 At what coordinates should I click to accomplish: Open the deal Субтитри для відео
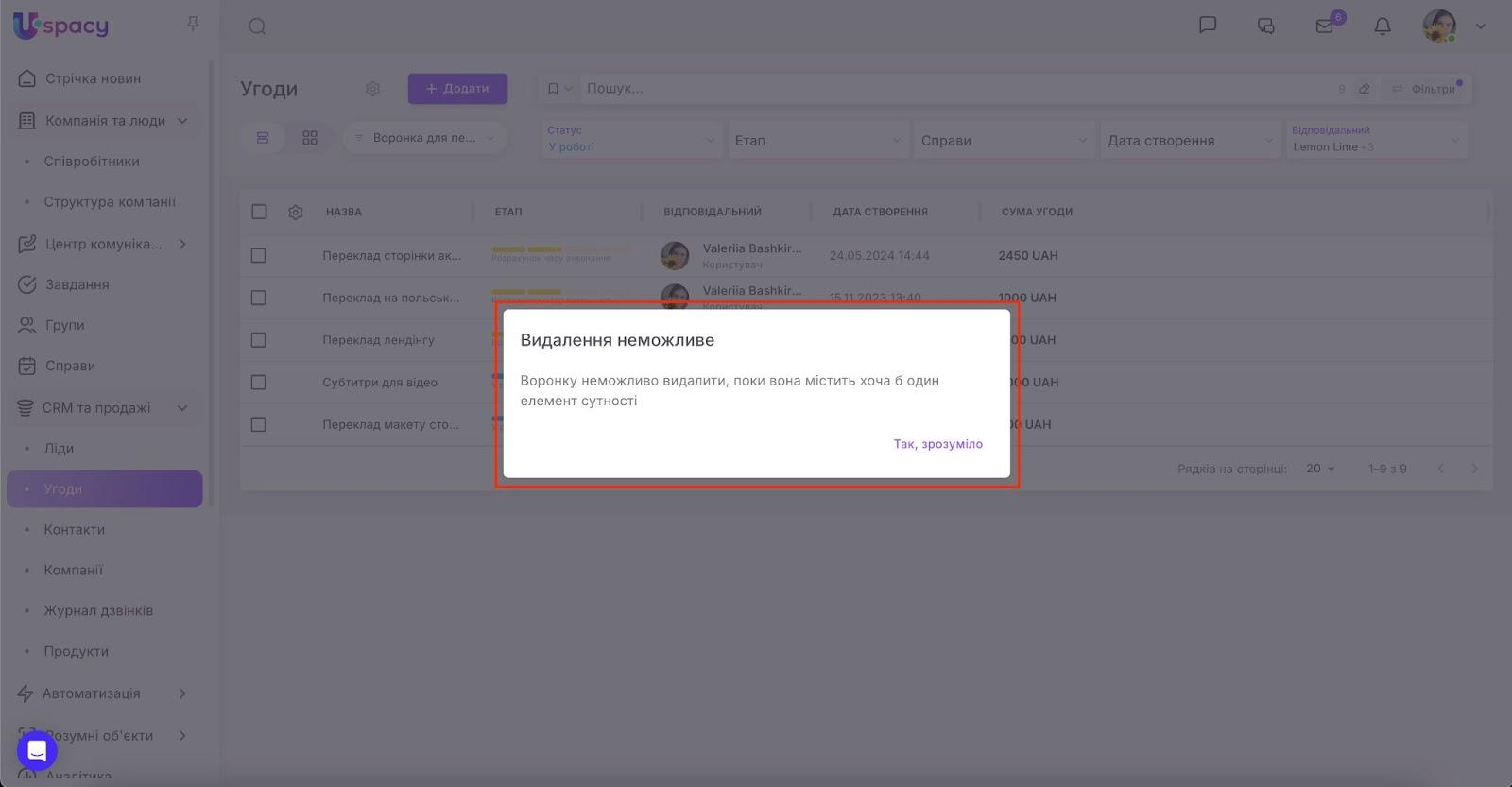(x=380, y=383)
